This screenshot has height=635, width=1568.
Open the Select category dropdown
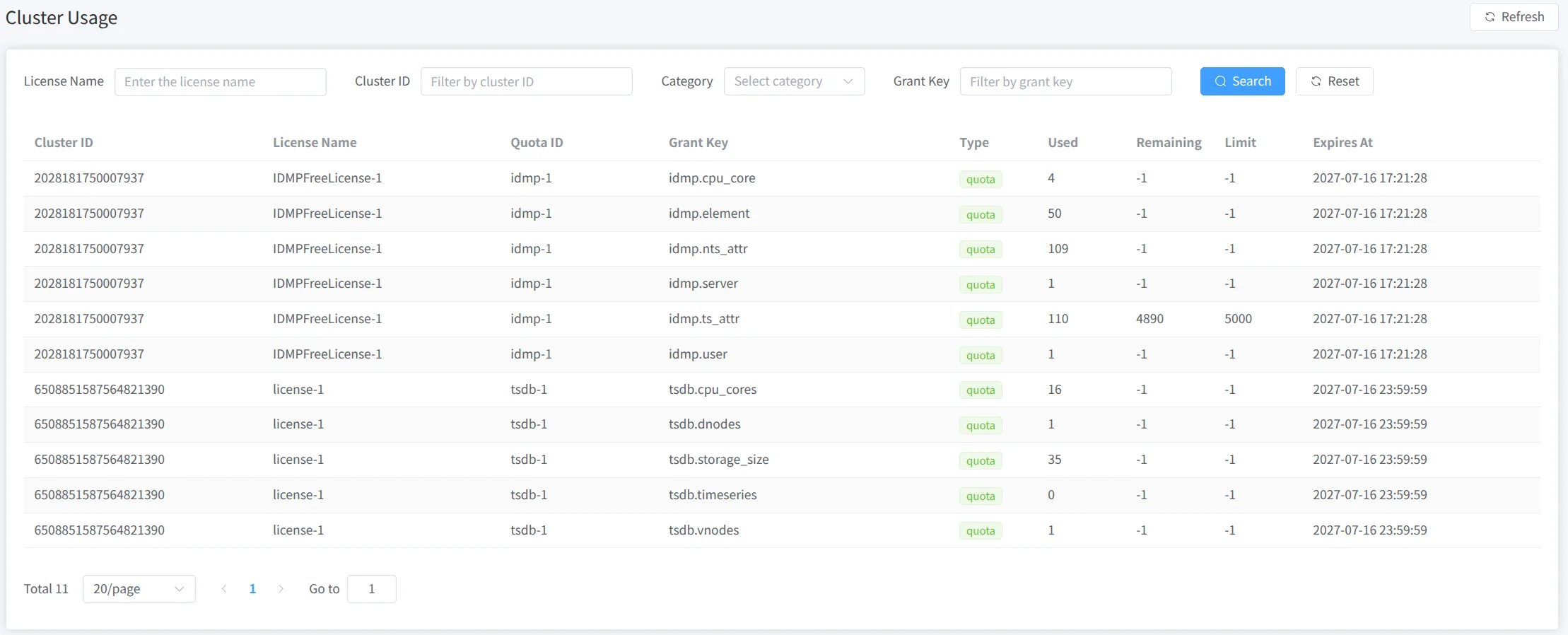tap(794, 81)
